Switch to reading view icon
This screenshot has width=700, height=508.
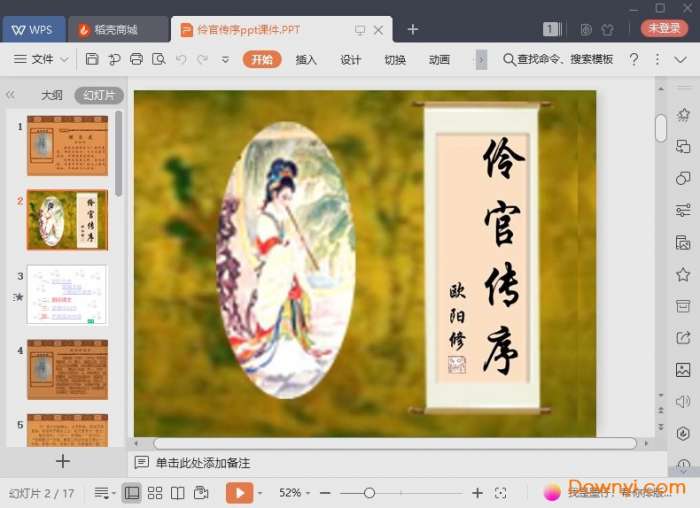pyautogui.click(x=178, y=493)
